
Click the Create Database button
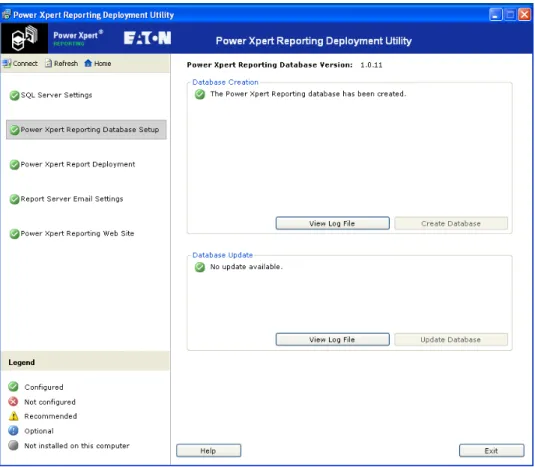coord(451,223)
